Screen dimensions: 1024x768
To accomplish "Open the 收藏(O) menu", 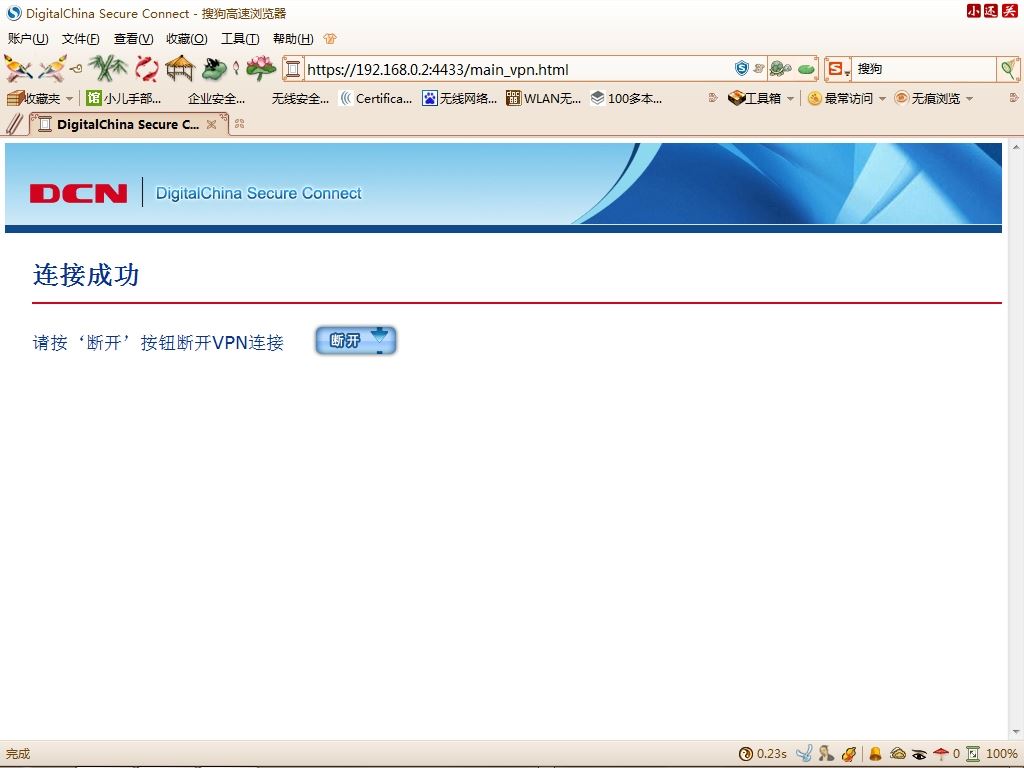I will (187, 39).
